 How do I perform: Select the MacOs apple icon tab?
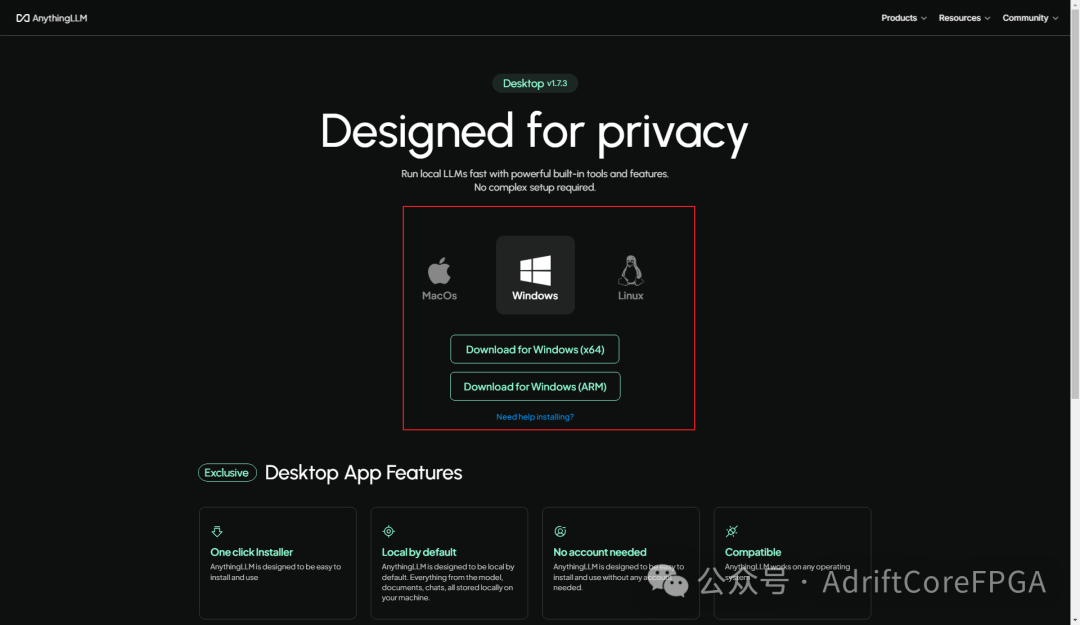pos(439,278)
